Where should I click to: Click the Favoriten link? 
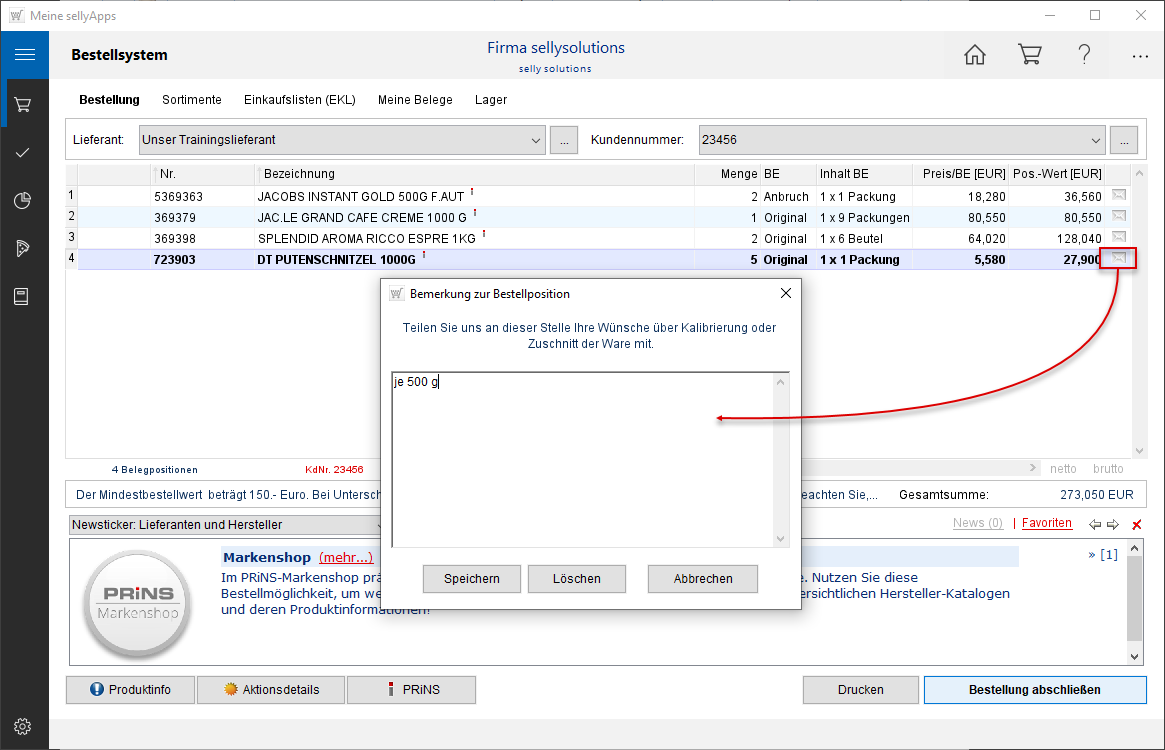coord(1046,523)
